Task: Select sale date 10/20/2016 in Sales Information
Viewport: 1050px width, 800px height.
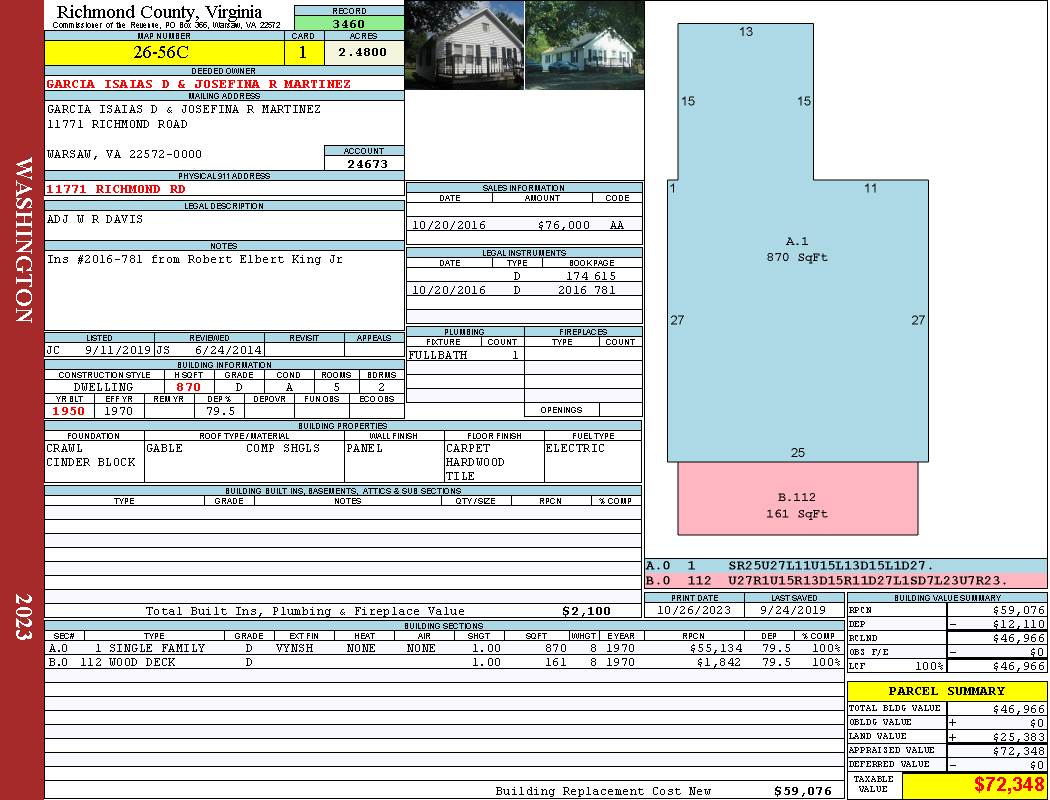Action: 449,225
